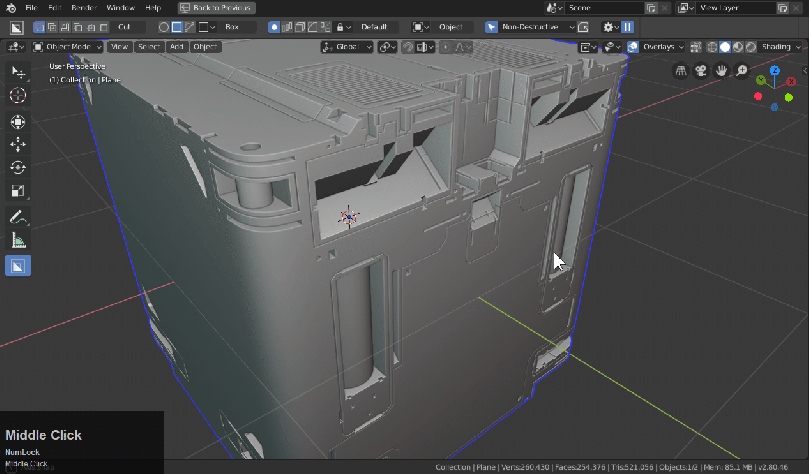Viewport: 809px width, 474px height.
Task: Choose the Scale tool
Action: pyautogui.click(x=18, y=191)
